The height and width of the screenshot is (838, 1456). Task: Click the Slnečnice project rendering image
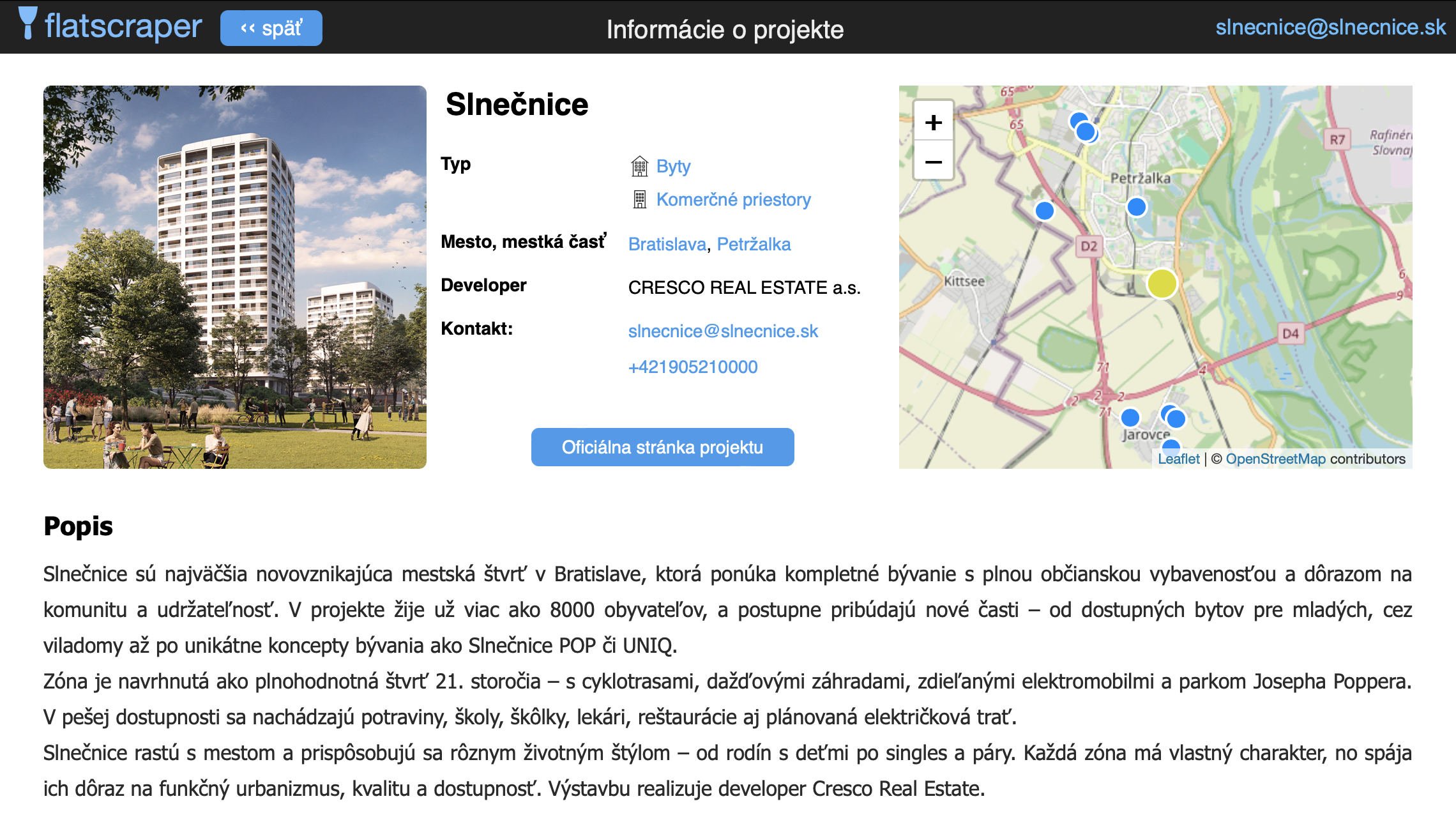coord(235,277)
